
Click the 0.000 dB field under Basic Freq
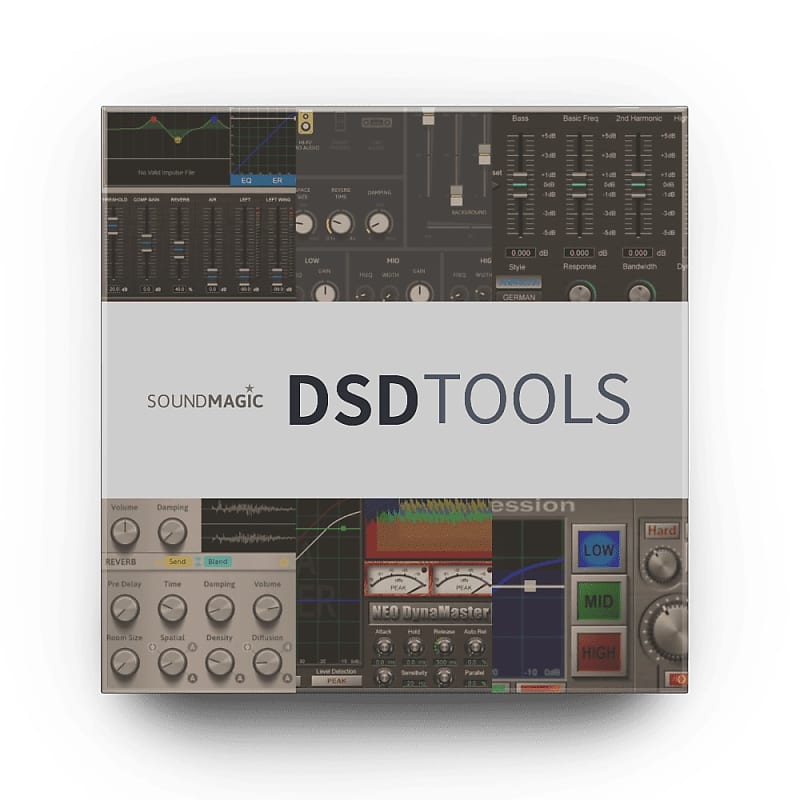tap(580, 251)
